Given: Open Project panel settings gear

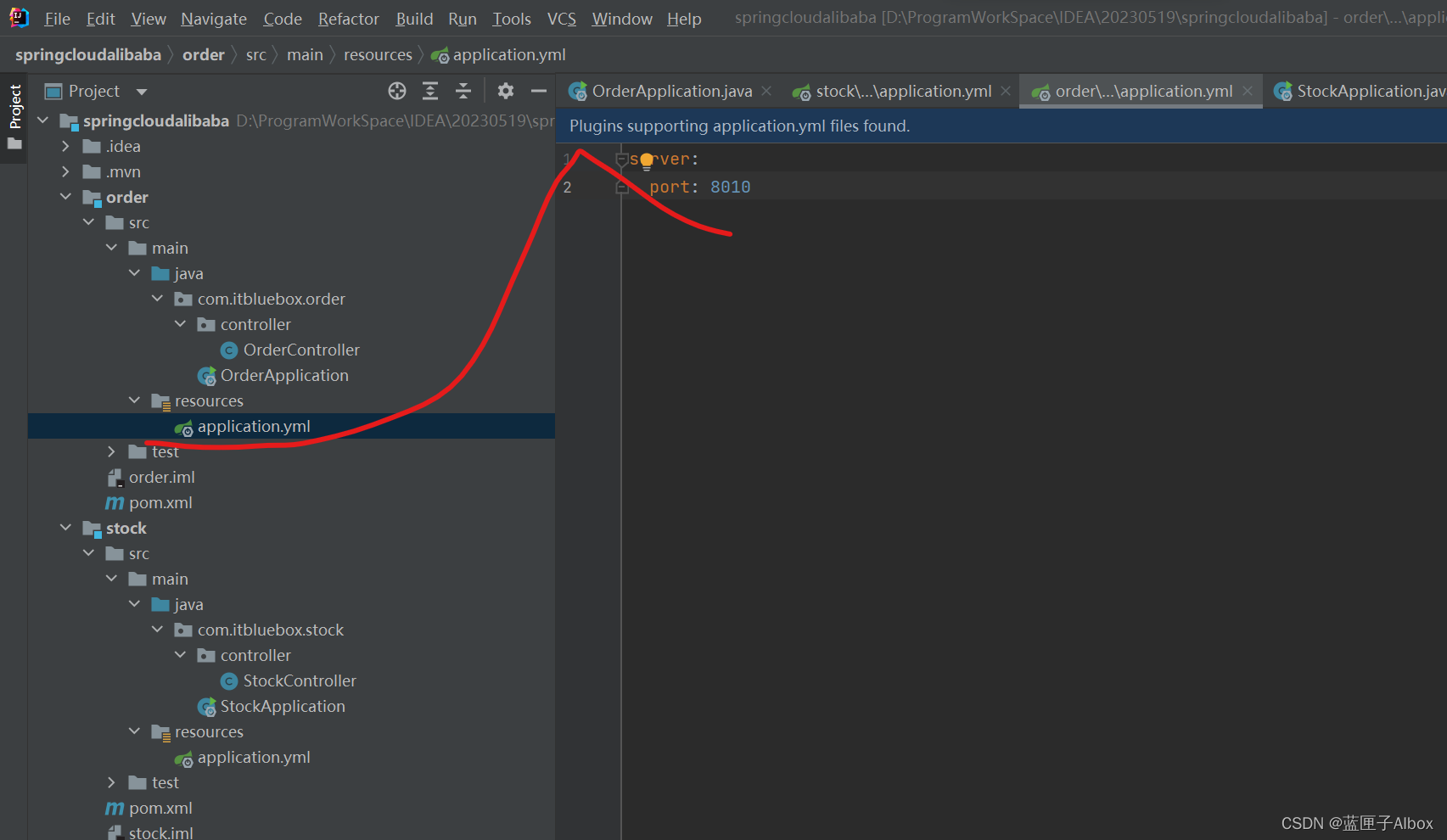Looking at the screenshot, I should [x=506, y=91].
